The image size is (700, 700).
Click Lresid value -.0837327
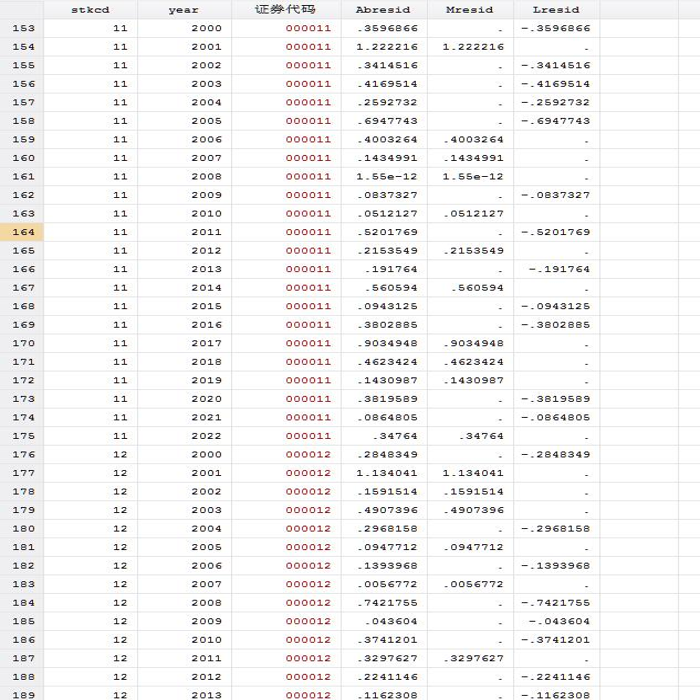(556, 195)
